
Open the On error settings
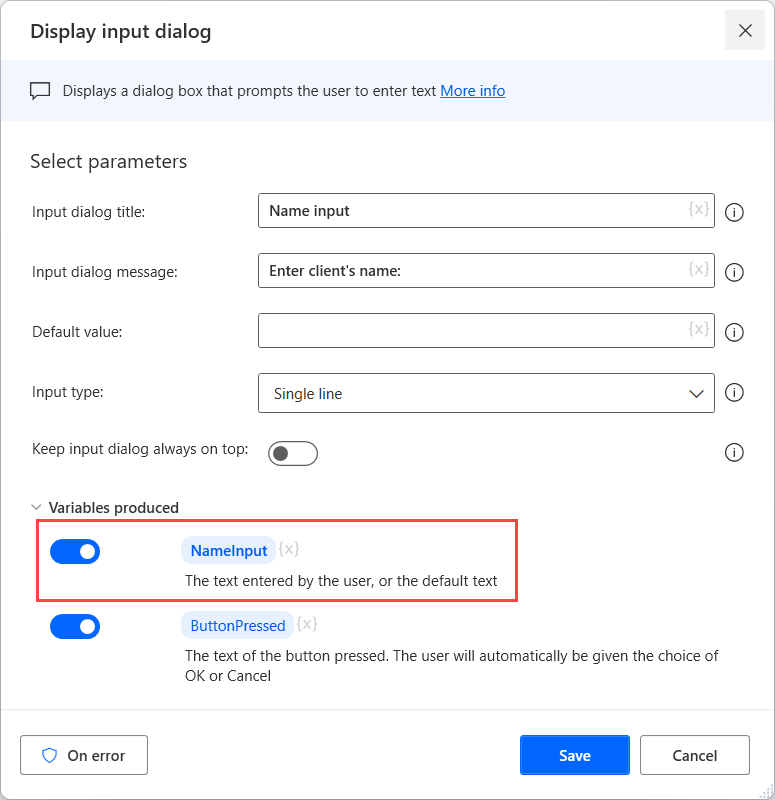(x=83, y=755)
